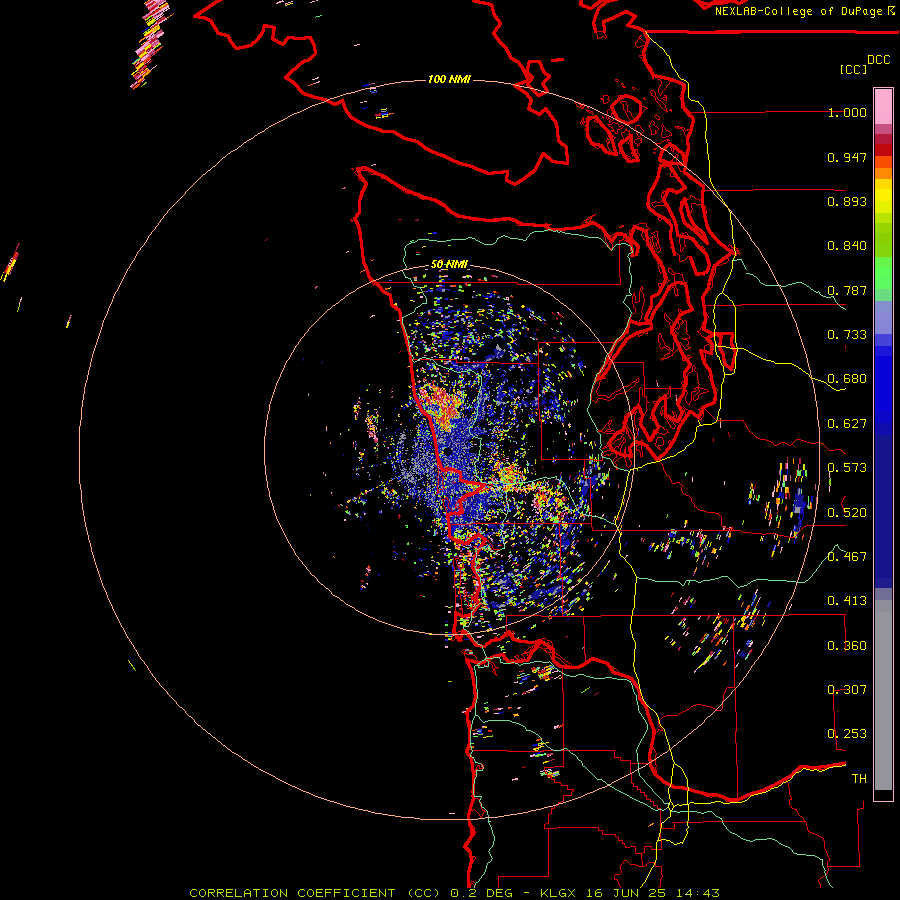Image resolution: width=900 pixels, height=900 pixels.
Task: Click the 50 NMI range ring label
Action: click(449, 265)
